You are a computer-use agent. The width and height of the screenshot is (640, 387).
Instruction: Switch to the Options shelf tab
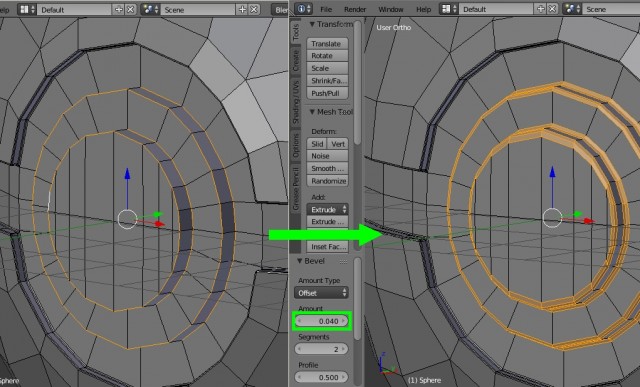(x=296, y=145)
